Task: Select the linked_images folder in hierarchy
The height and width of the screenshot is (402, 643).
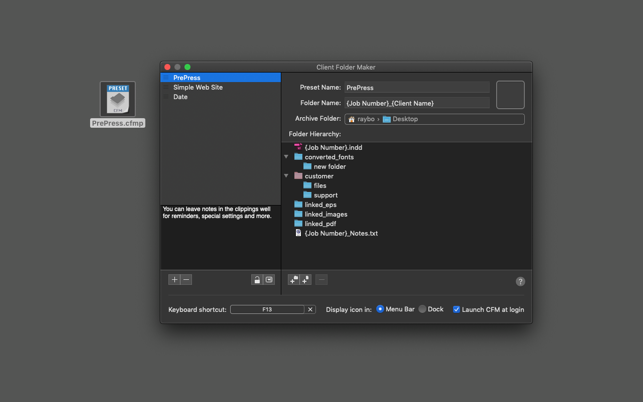Action: coord(325,214)
